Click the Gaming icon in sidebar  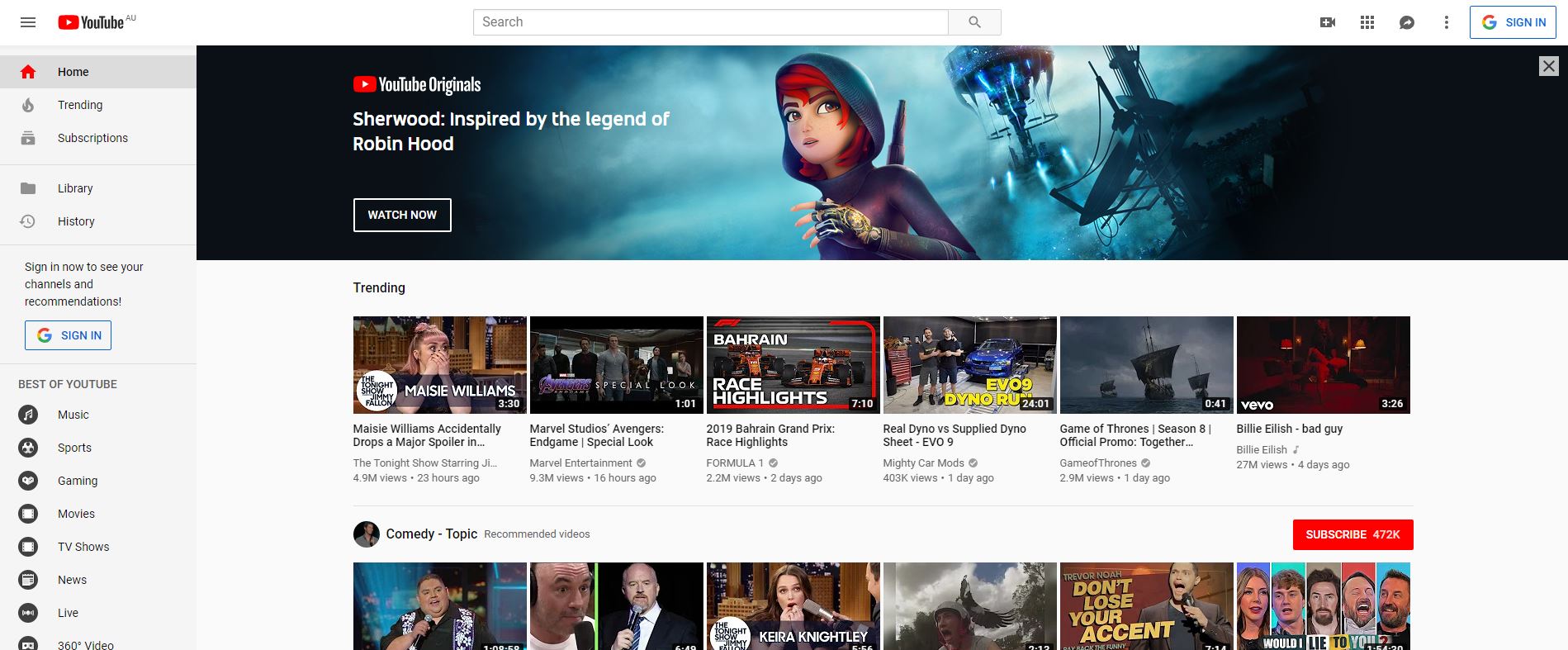point(28,481)
